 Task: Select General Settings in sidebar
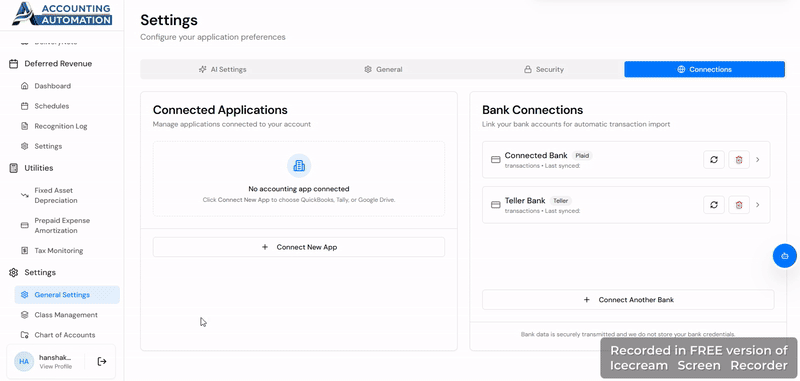(x=67, y=295)
